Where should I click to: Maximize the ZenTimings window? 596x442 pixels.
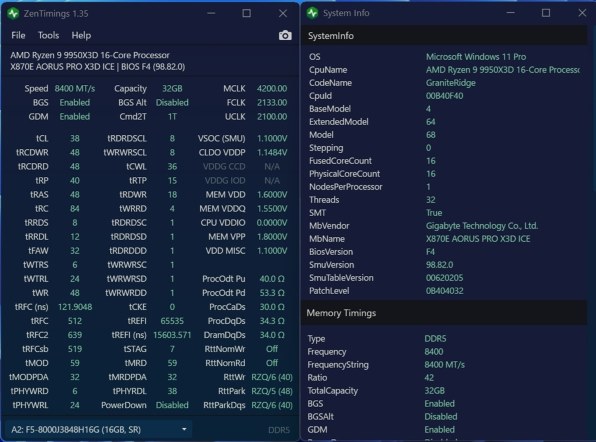[246, 13]
